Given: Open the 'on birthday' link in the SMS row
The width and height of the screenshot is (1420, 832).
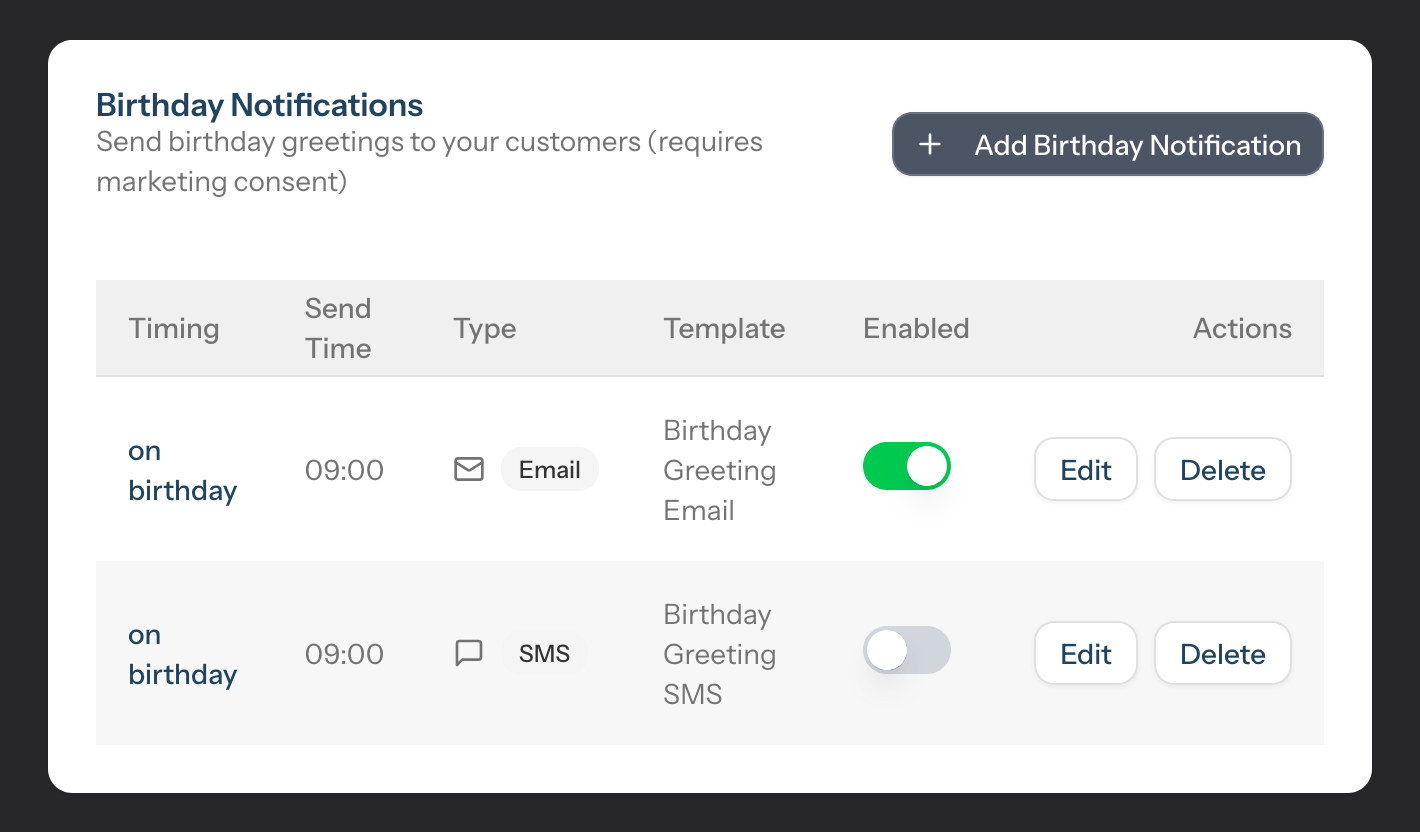Looking at the screenshot, I should click(x=183, y=653).
